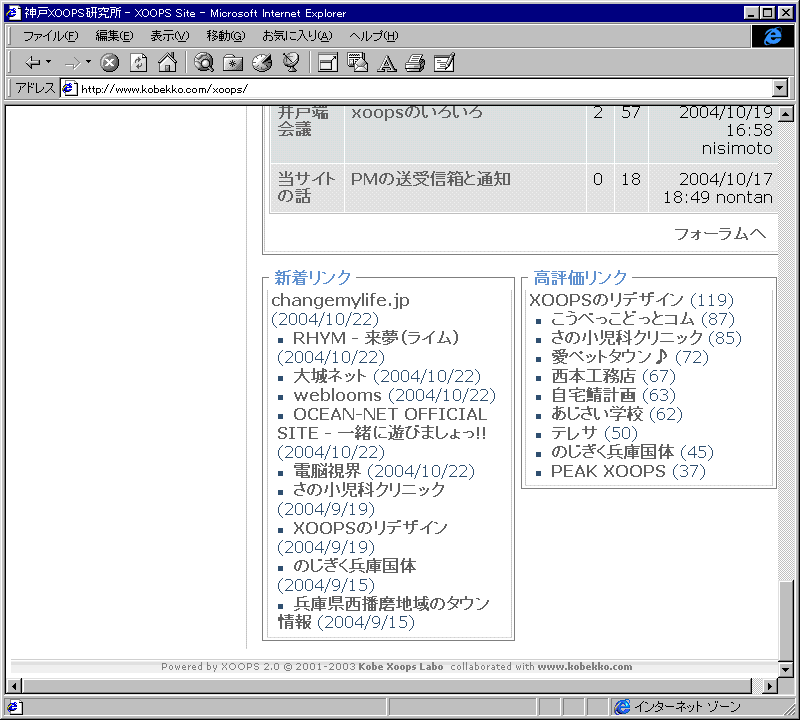Click the Fonts letter A toolbar icon
Image resolution: width=800 pixels, height=720 pixels.
(x=387, y=64)
